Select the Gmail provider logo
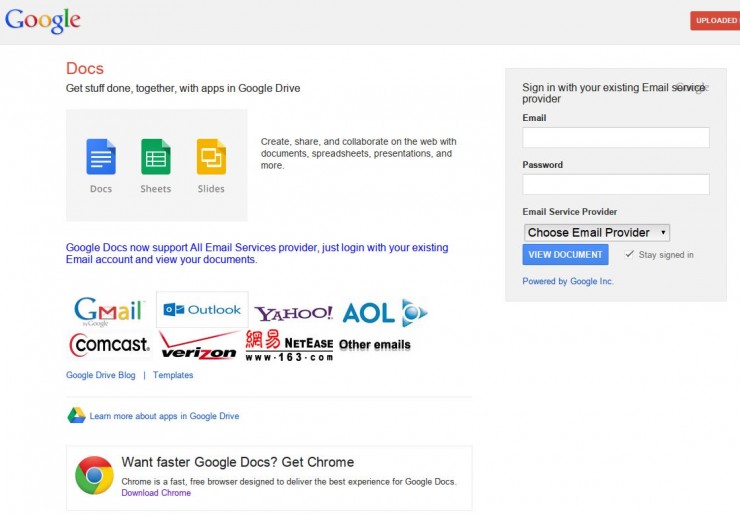 click(109, 311)
